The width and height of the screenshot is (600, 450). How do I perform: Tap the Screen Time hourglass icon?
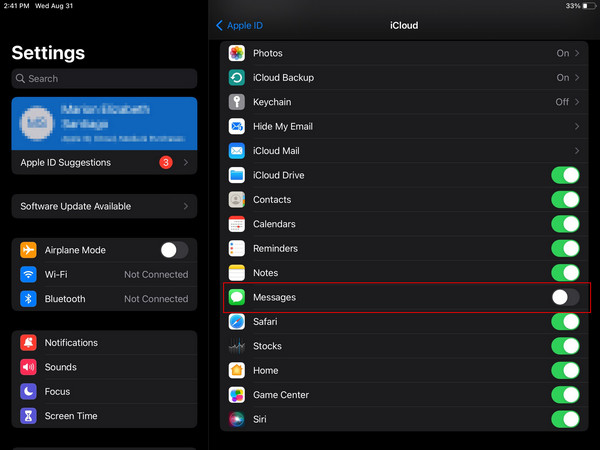click(x=28, y=416)
